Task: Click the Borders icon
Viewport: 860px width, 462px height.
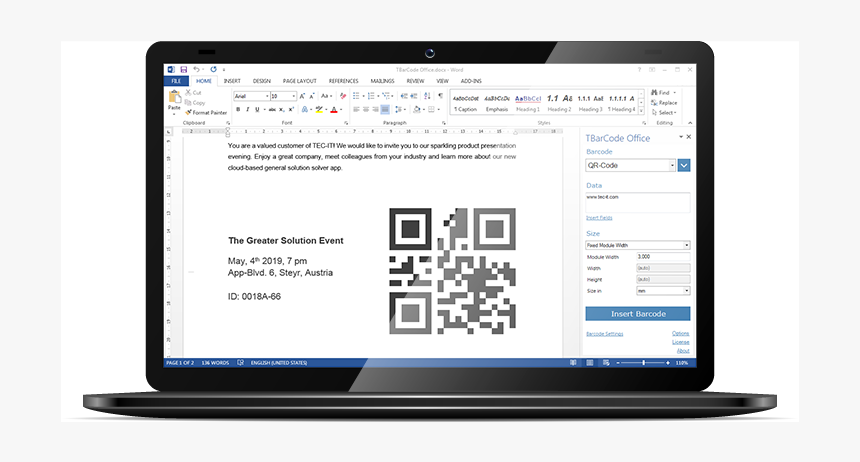Action: 432,110
